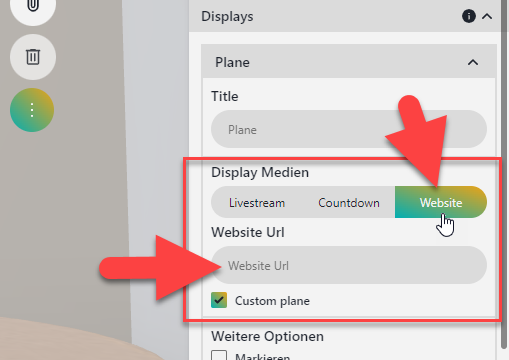
Task: Select the Website media tab
Action: coord(441,202)
